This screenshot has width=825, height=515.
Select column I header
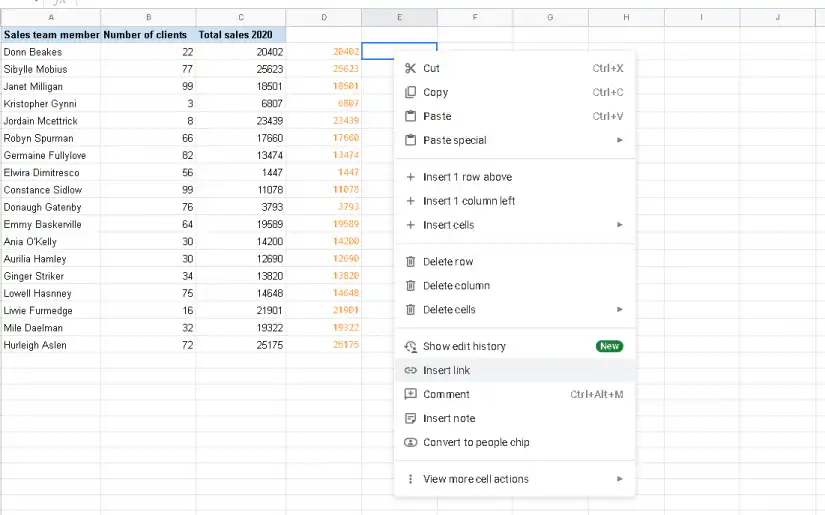tap(702, 17)
